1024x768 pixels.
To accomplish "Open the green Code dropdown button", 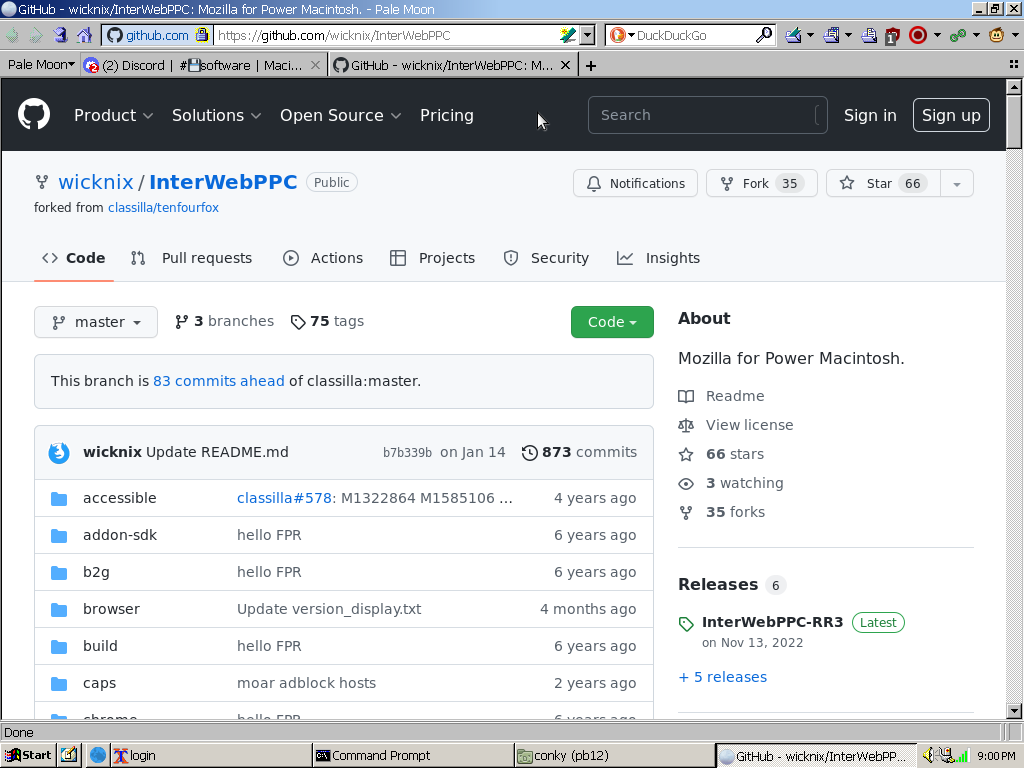I will click(612, 322).
